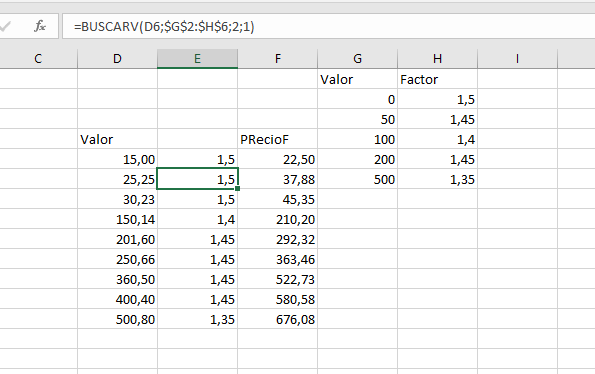Screen dimensions: 595x374
Task: Select Factor cell 1,5 beside value 0
Action: (437, 99)
